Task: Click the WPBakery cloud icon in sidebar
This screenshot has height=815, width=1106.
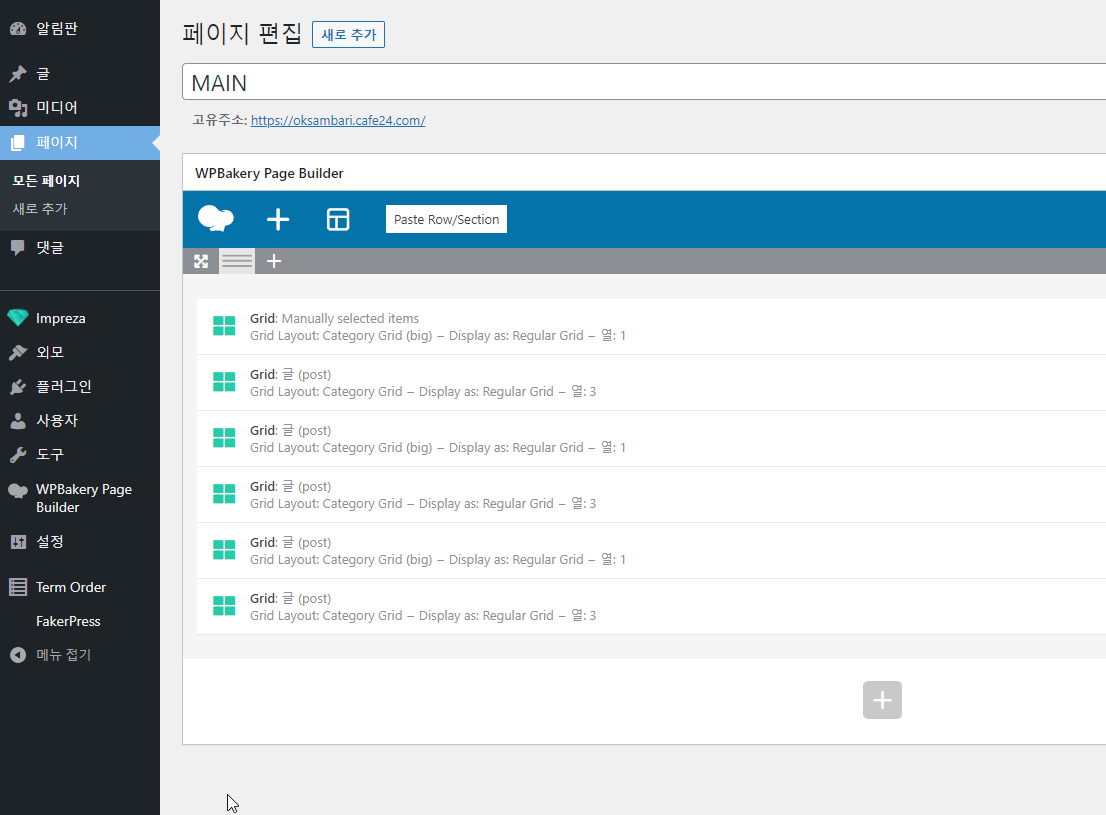Action: tap(18, 490)
